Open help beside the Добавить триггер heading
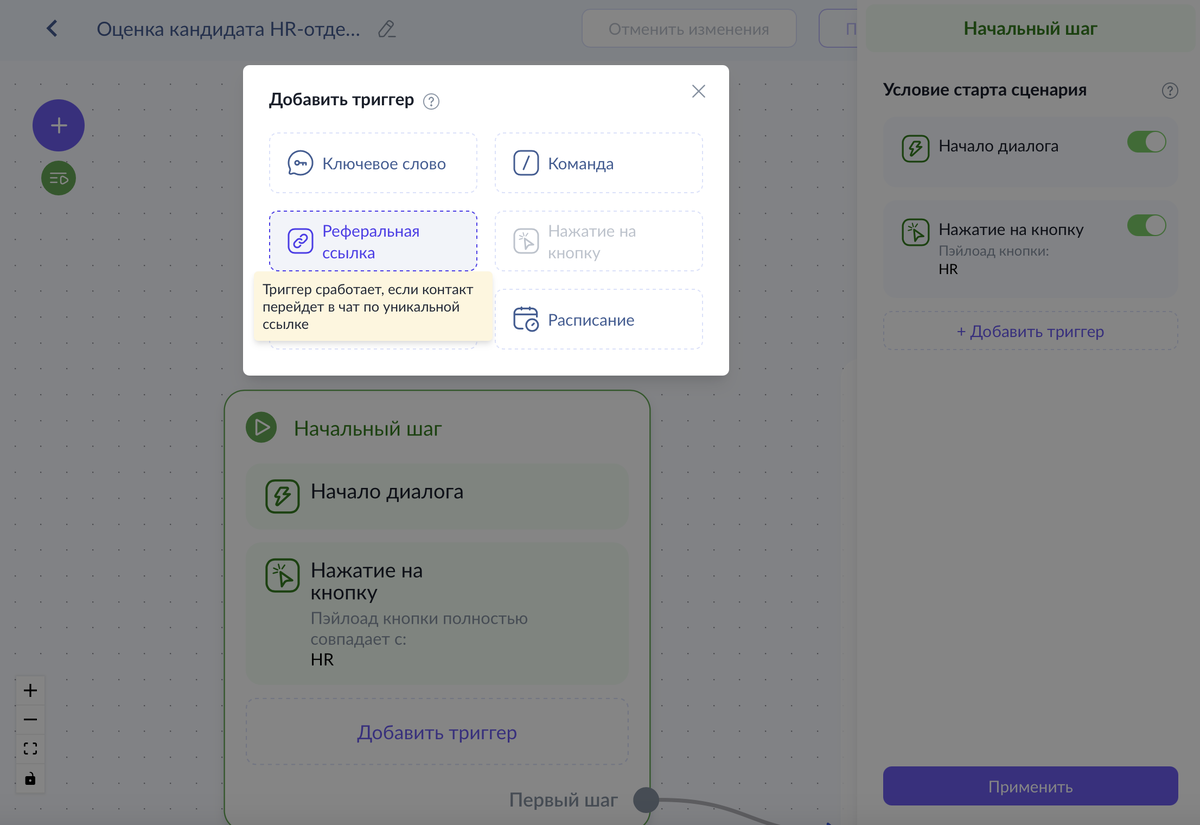This screenshot has width=1200, height=825. [x=430, y=100]
